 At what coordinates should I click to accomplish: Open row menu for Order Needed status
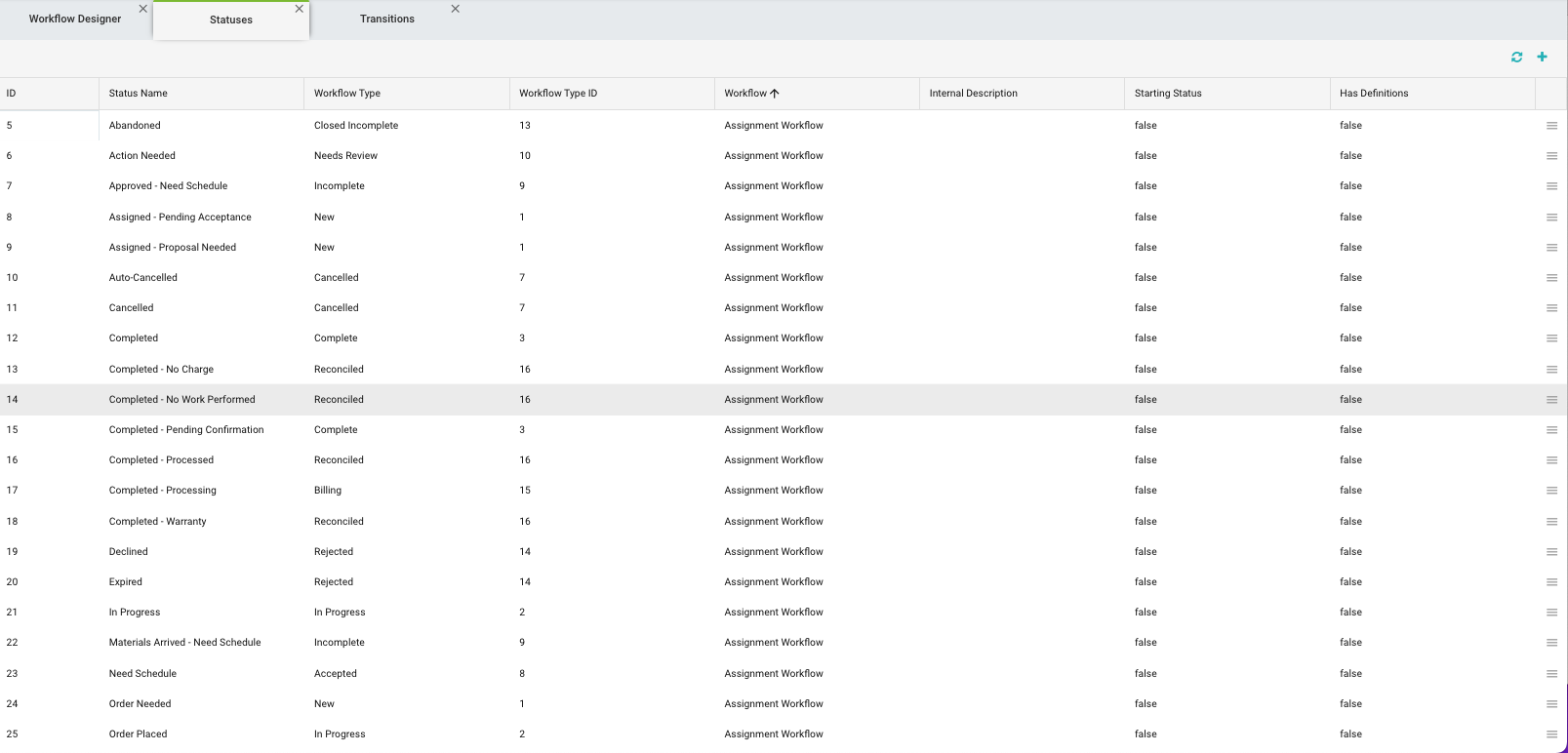[x=1551, y=704]
